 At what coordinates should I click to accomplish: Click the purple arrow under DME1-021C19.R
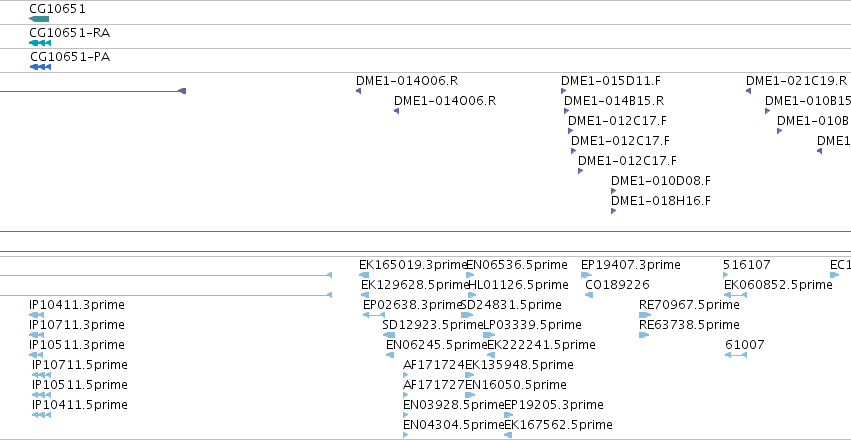(x=748, y=91)
